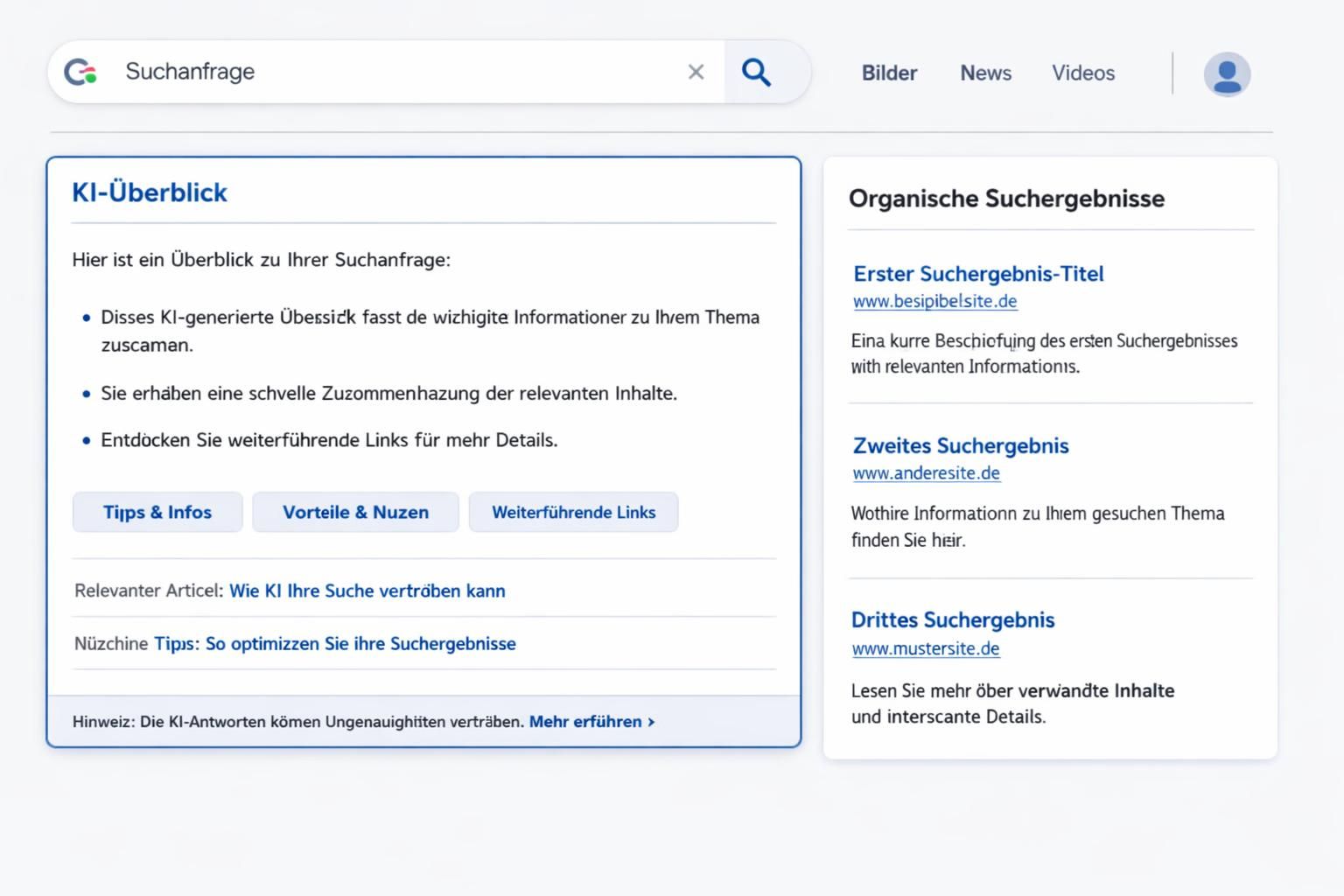Click the www.mustersite.de URL
Viewport: 1344px width, 896px height.
(x=925, y=648)
